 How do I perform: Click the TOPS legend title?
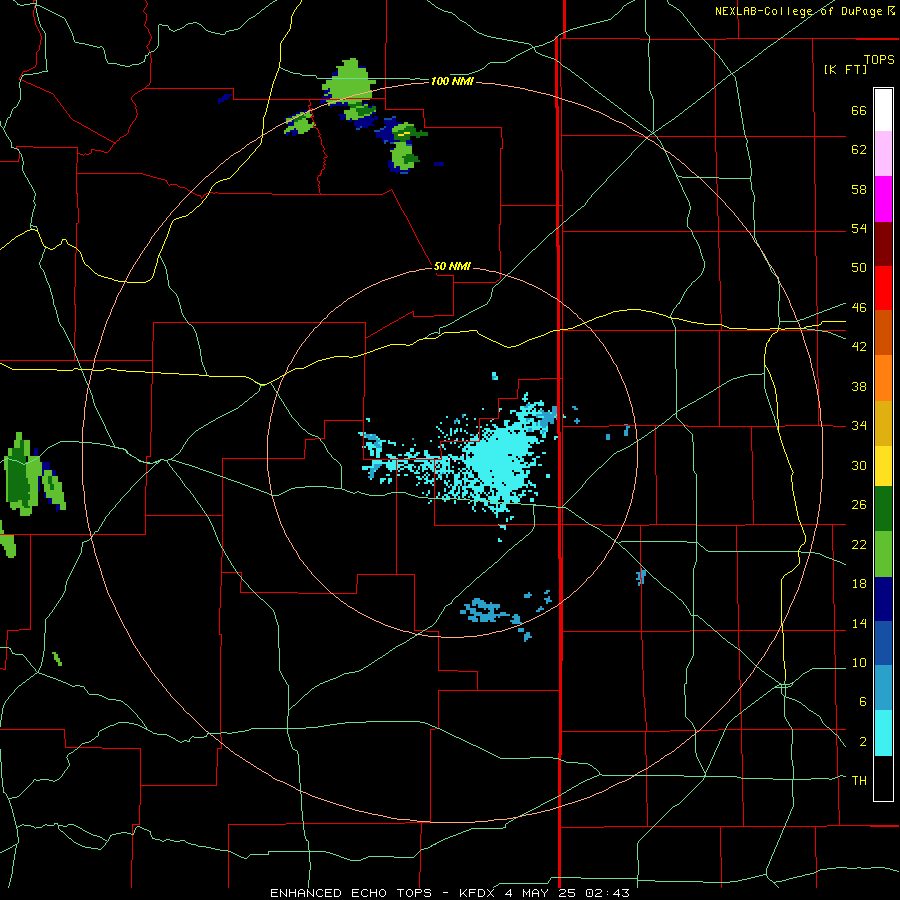point(879,59)
